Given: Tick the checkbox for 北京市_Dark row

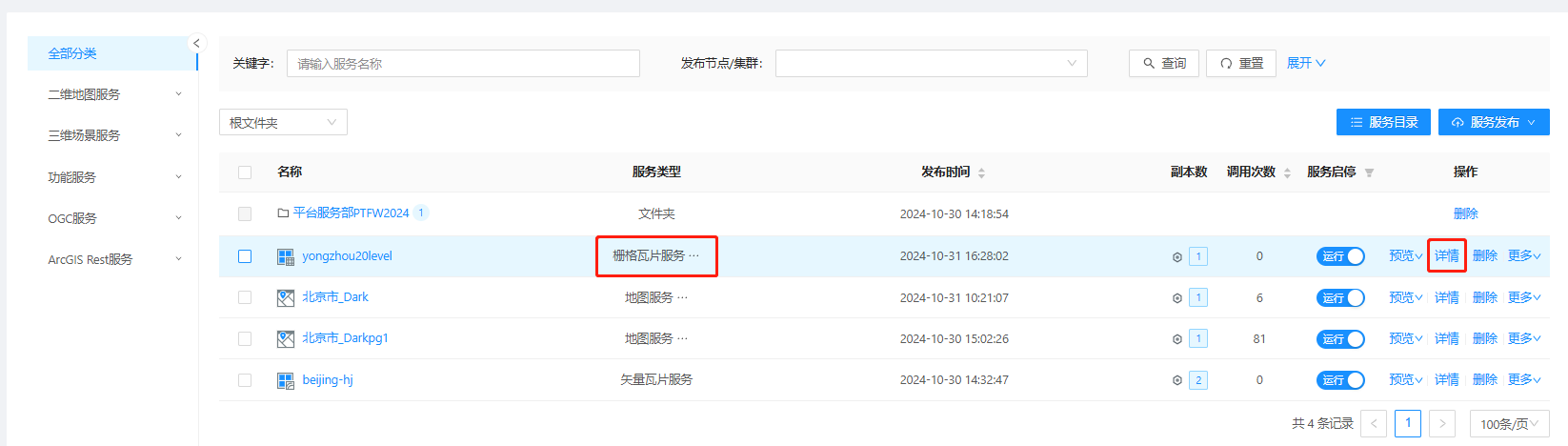Looking at the screenshot, I should pyautogui.click(x=245, y=297).
